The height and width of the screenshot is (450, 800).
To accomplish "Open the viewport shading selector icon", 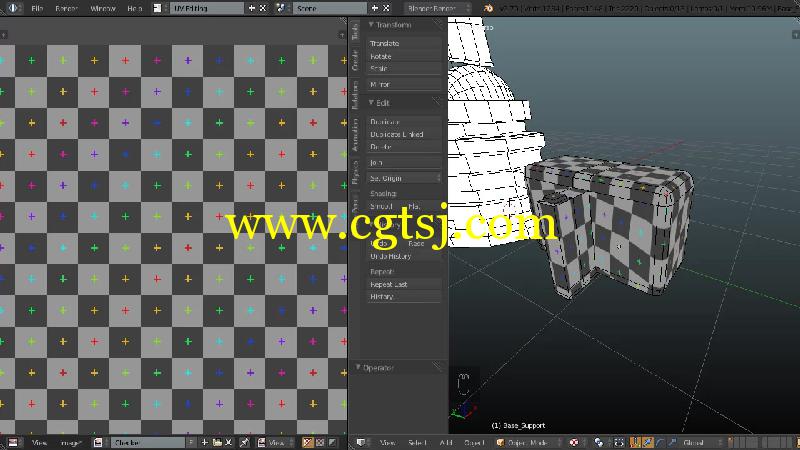I will (574, 442).
